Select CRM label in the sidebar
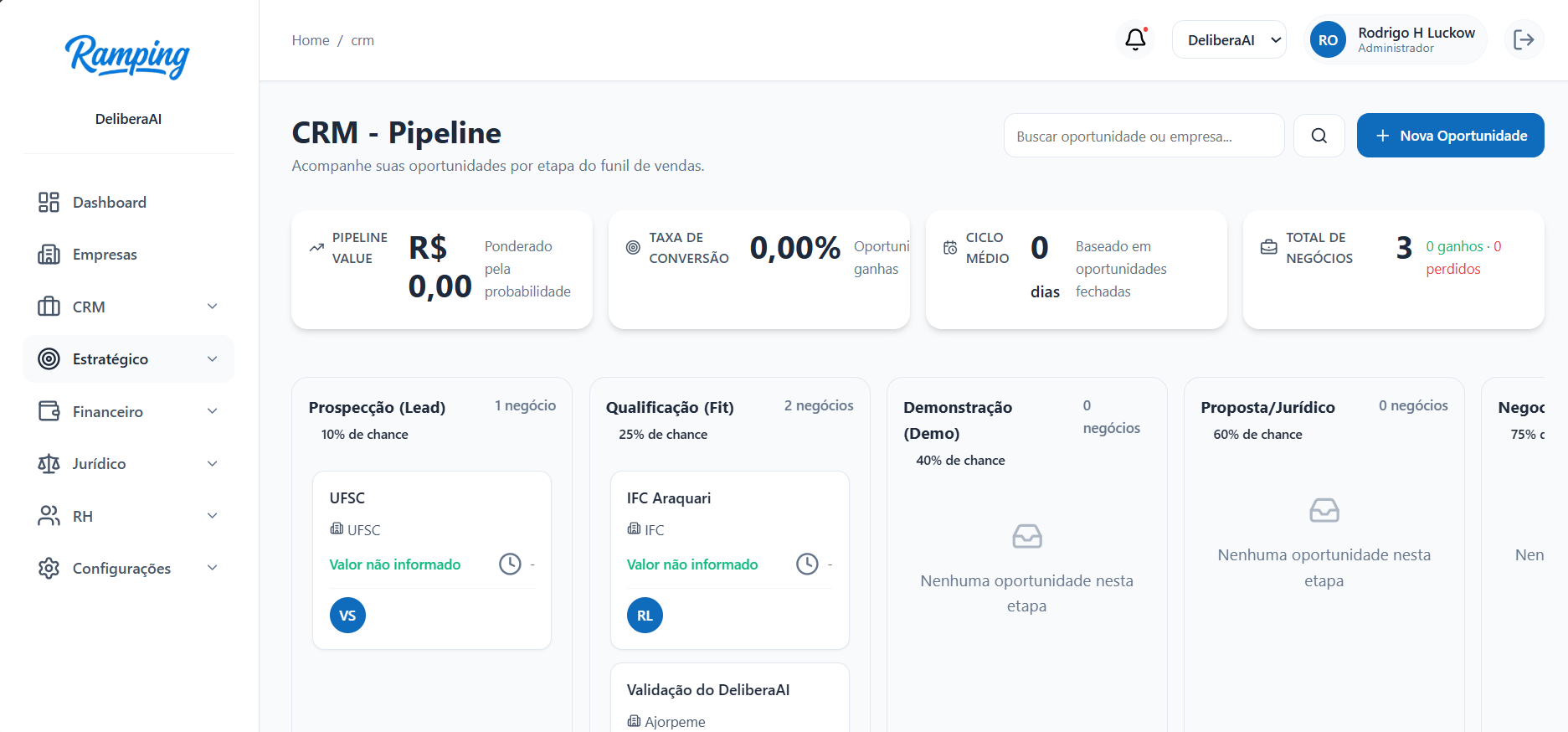The width and height of the screenshot is (1568, 732). coord(89,307)
